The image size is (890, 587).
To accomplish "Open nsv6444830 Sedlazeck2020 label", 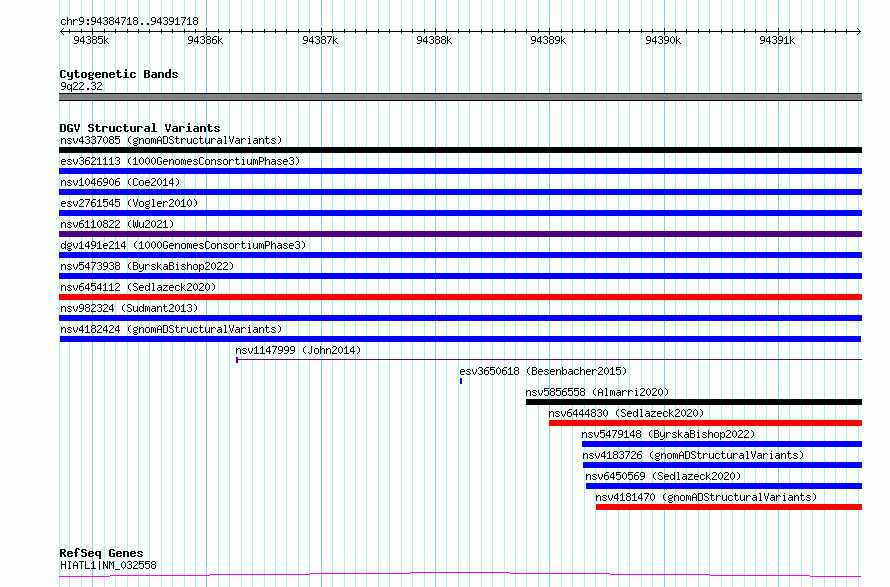I will point(626,413).
